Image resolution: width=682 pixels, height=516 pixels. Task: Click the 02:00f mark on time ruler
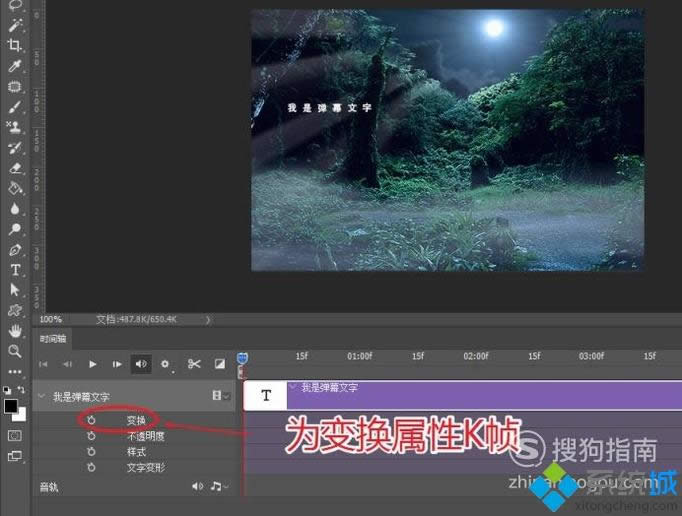[475, 356]
